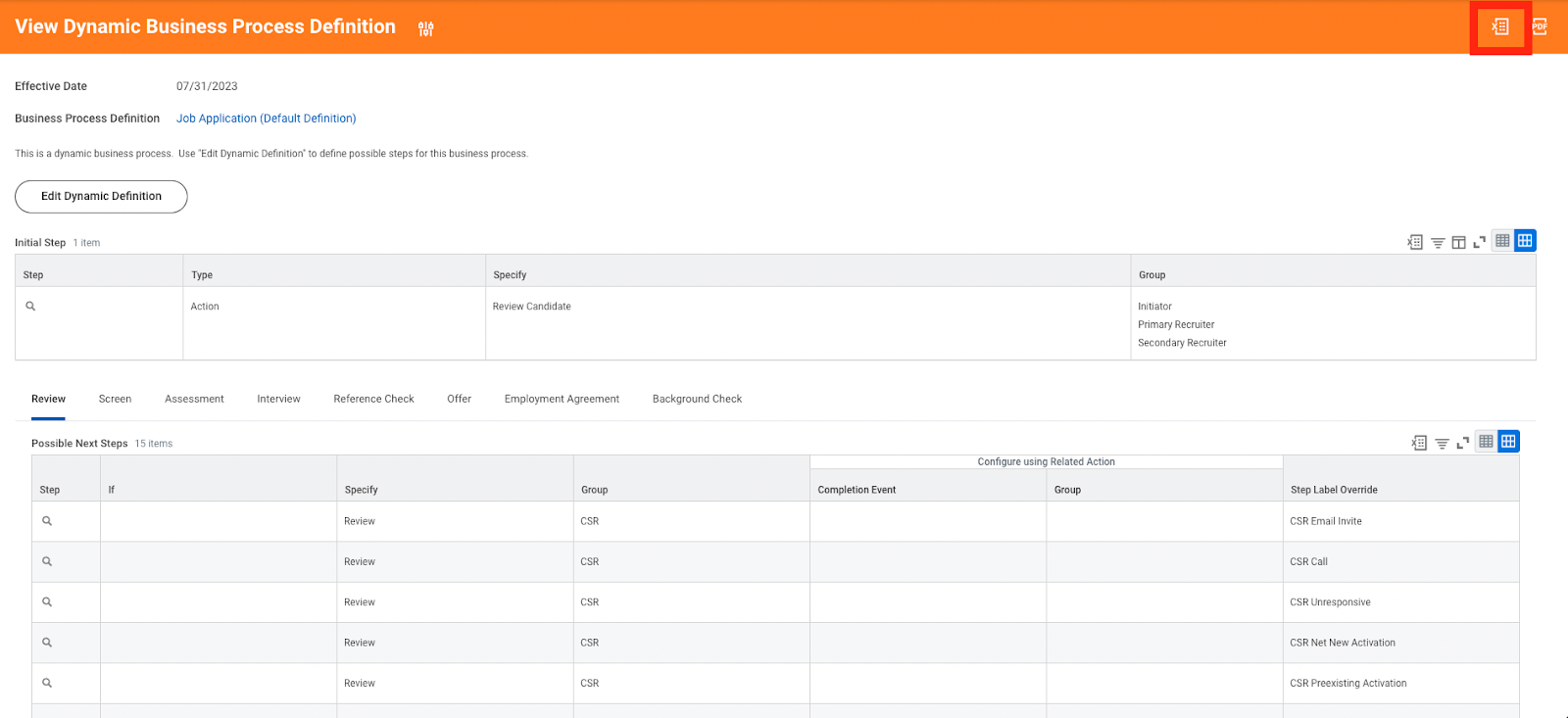Export Possible Next Steps table to Excel
Image resolution: width=1568 pixels, height=718 pixels.
click(1418, 443)
